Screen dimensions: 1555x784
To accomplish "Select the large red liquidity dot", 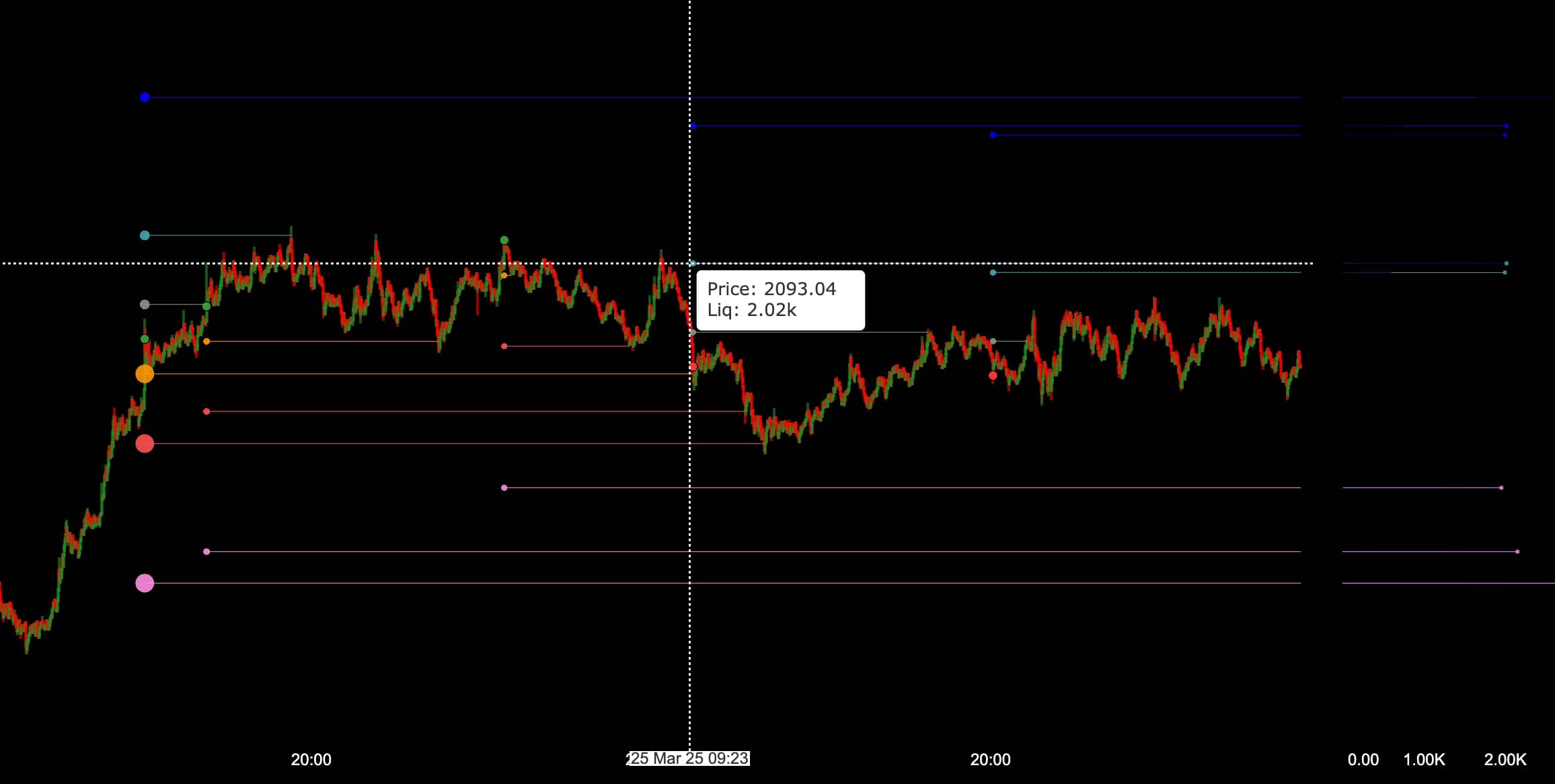I will pos(145,444).
